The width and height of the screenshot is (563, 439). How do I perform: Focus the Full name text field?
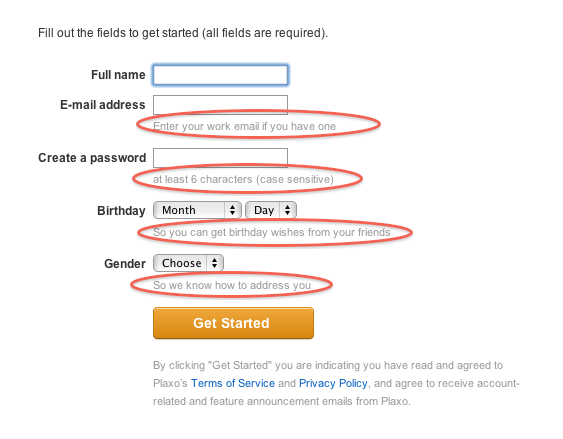[x=220, y=75]
